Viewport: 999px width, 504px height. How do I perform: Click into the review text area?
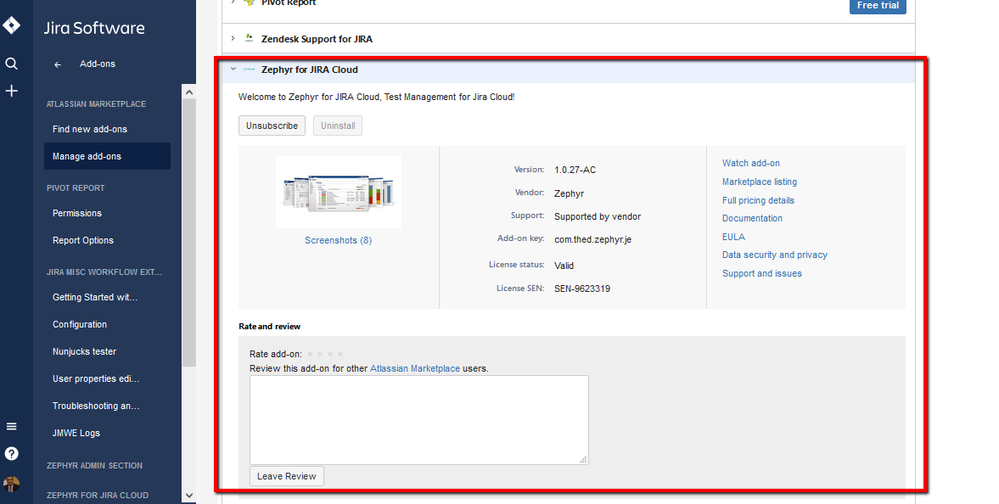coord(419,420)
